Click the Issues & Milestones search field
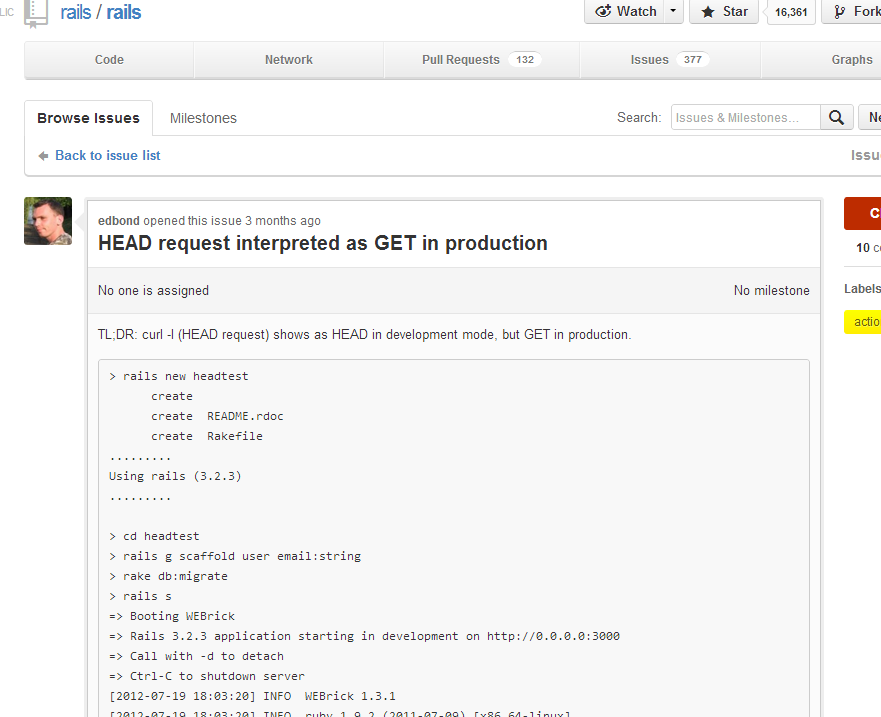The height and width of the screenshot is (717, 881). pos(744,117)
